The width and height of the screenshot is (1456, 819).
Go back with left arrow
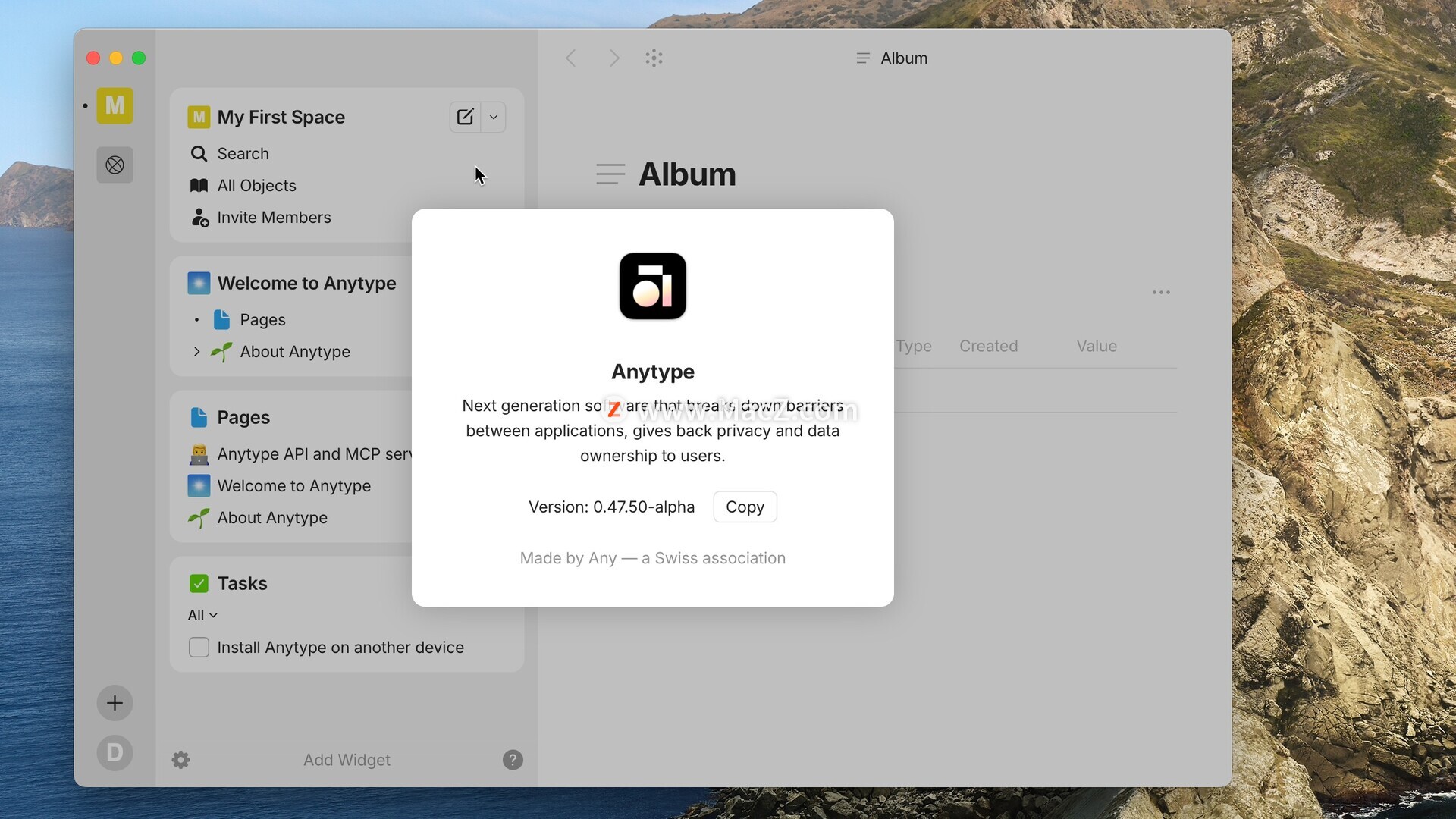tap(571, 58)
